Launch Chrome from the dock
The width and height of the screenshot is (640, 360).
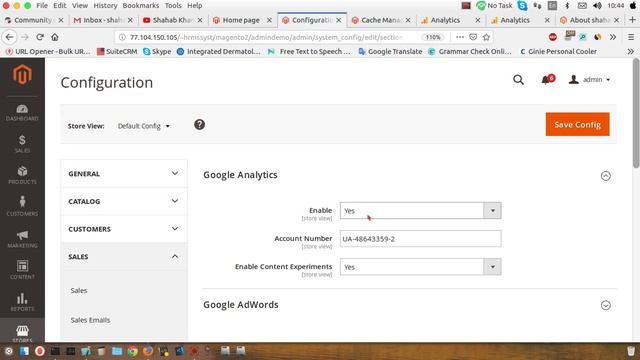133,351
